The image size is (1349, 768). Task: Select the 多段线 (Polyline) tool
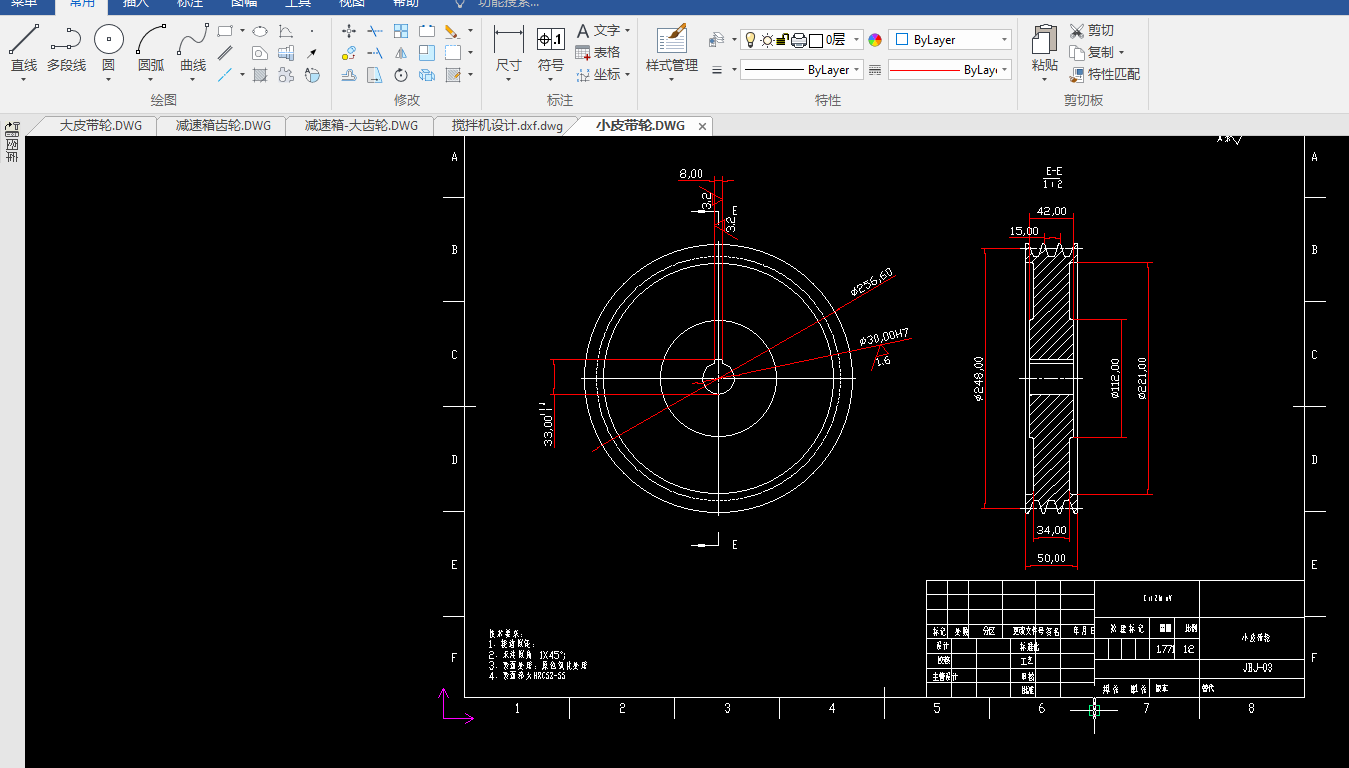tap(66, 49)
